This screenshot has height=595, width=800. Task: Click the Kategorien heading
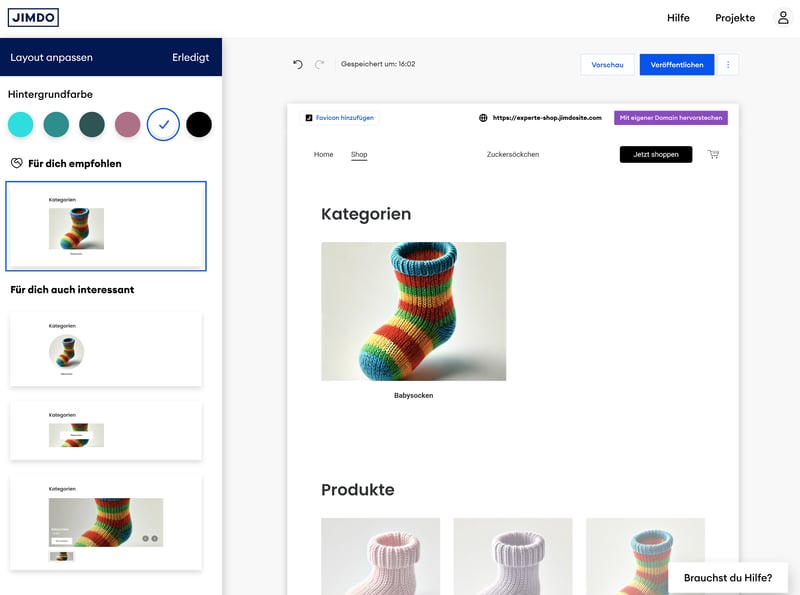[366, 214]
